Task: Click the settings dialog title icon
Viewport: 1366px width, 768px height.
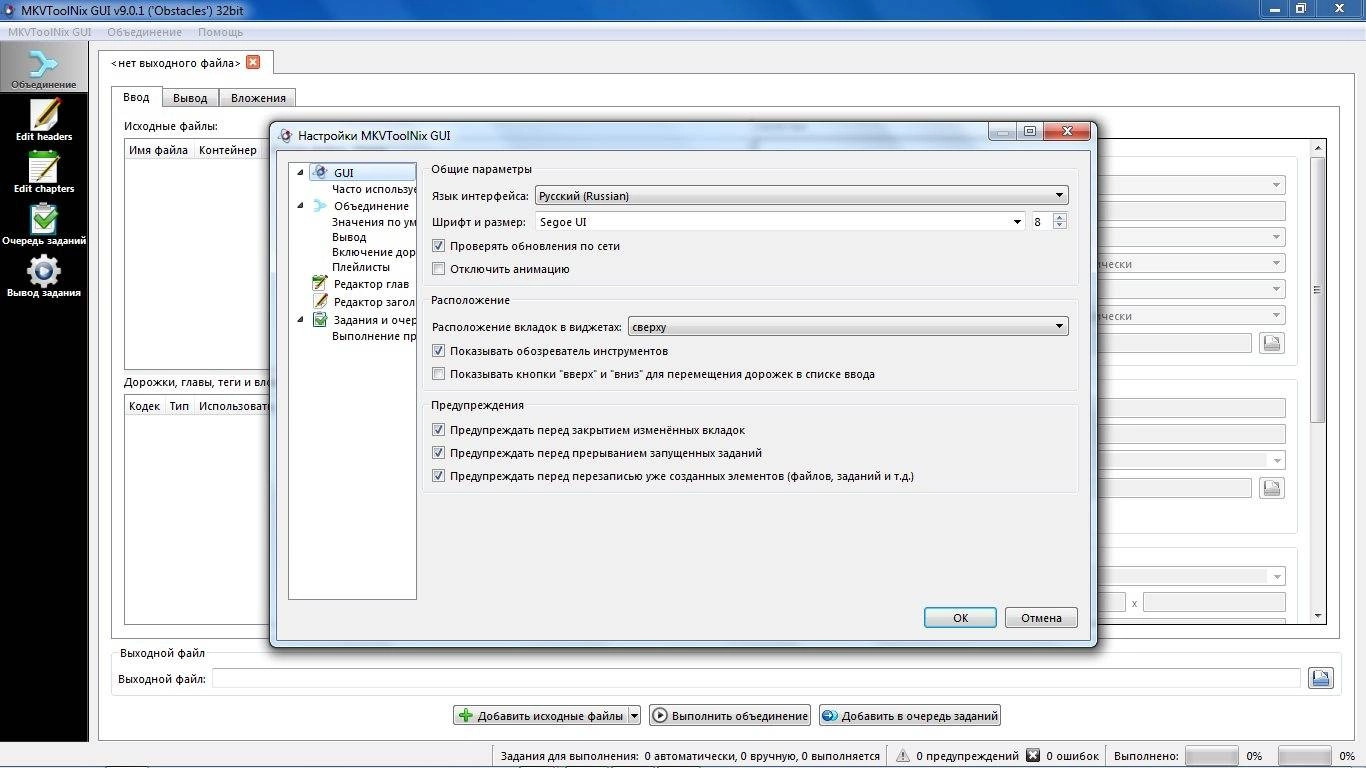Action: pyautogui.click(x=285, y=135)
